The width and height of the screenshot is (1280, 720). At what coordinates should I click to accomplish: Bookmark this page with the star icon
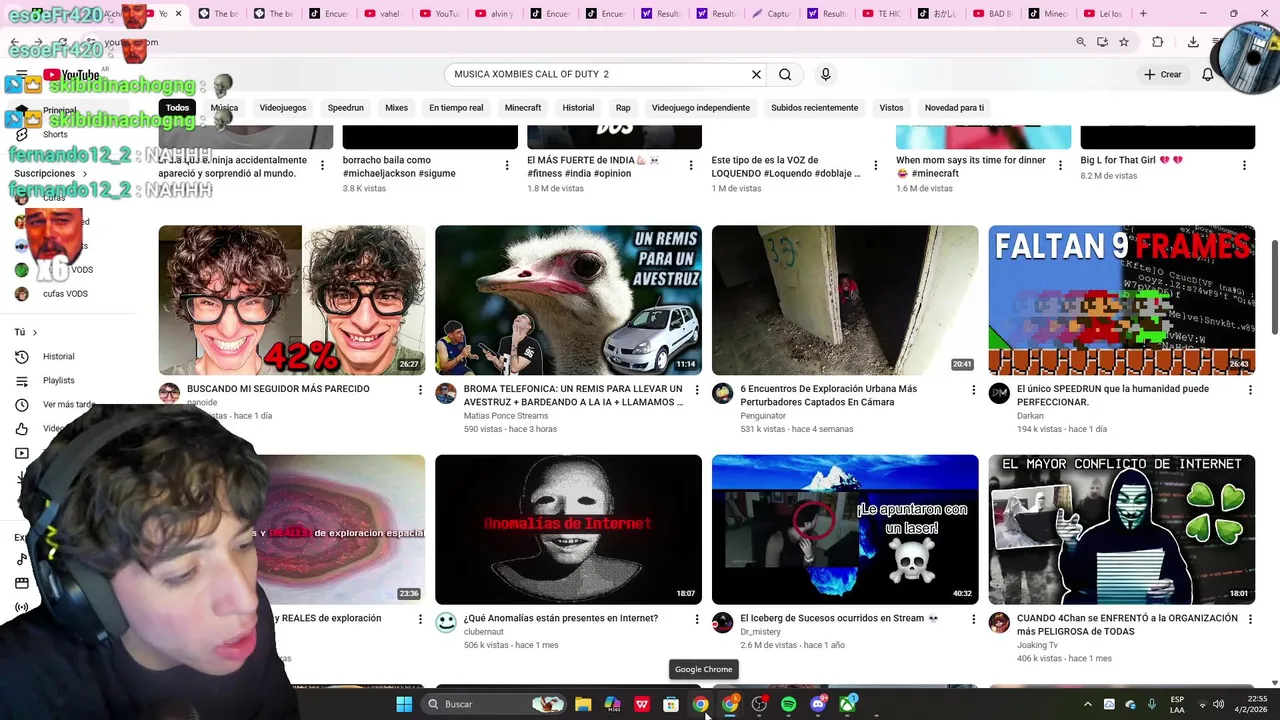(x=1124, y=42)
